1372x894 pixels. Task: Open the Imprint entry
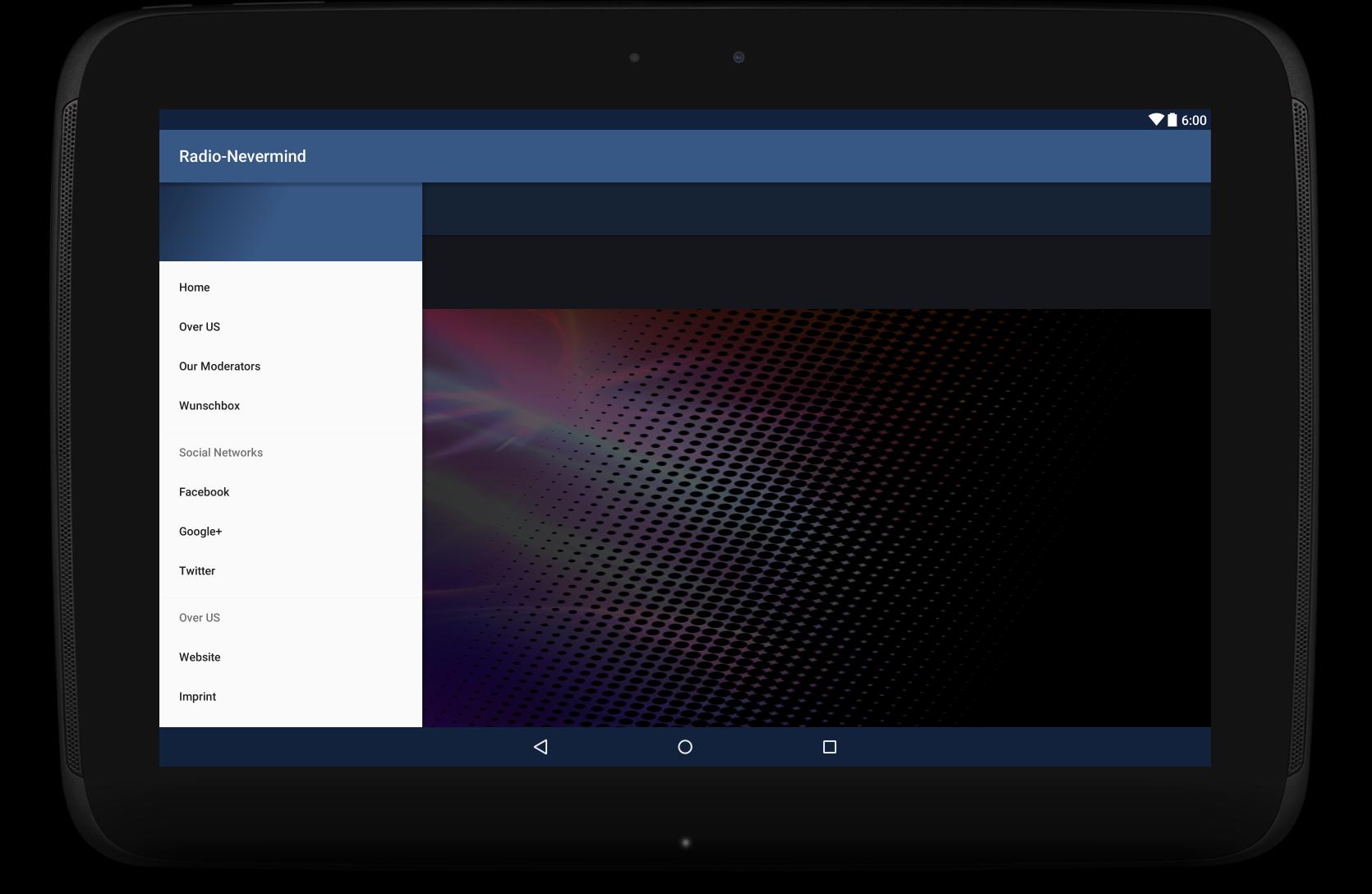291,697
